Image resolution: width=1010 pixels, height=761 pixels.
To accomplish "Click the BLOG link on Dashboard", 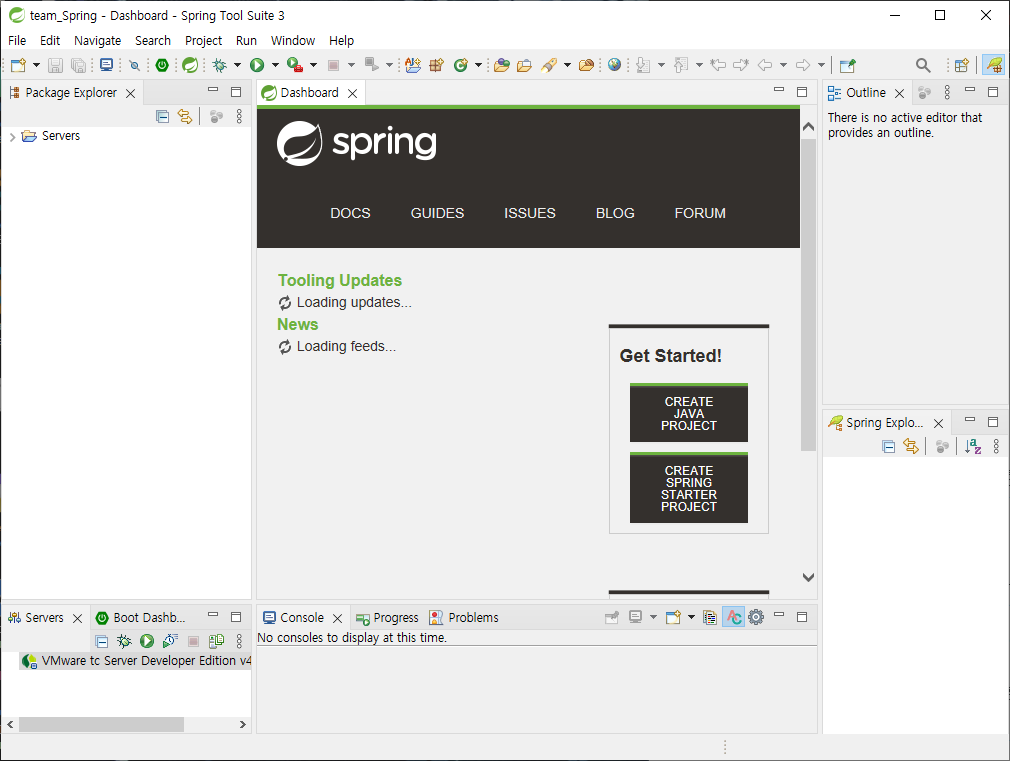I will (615, 213).
